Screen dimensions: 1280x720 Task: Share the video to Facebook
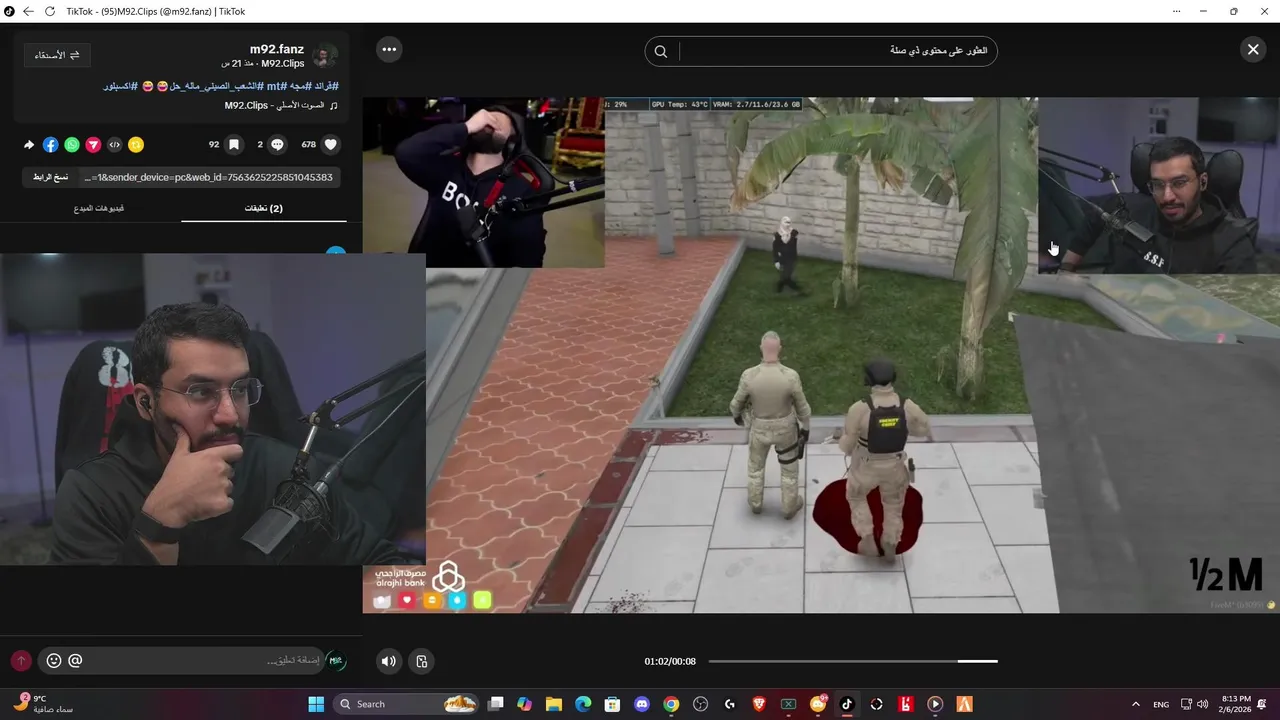(50, 145)
